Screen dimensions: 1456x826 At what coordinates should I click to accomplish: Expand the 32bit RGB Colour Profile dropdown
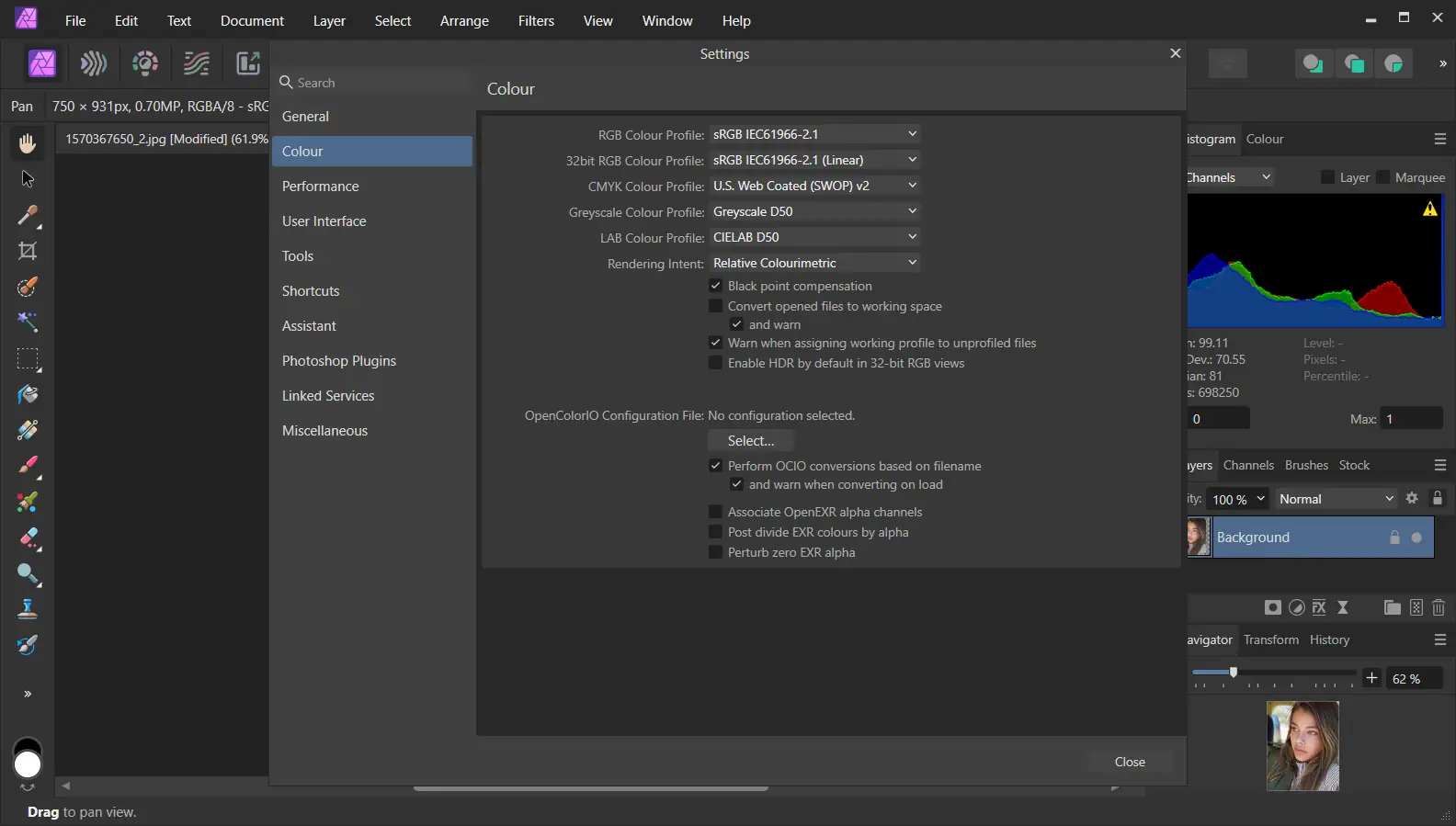[x=814, y=160]
